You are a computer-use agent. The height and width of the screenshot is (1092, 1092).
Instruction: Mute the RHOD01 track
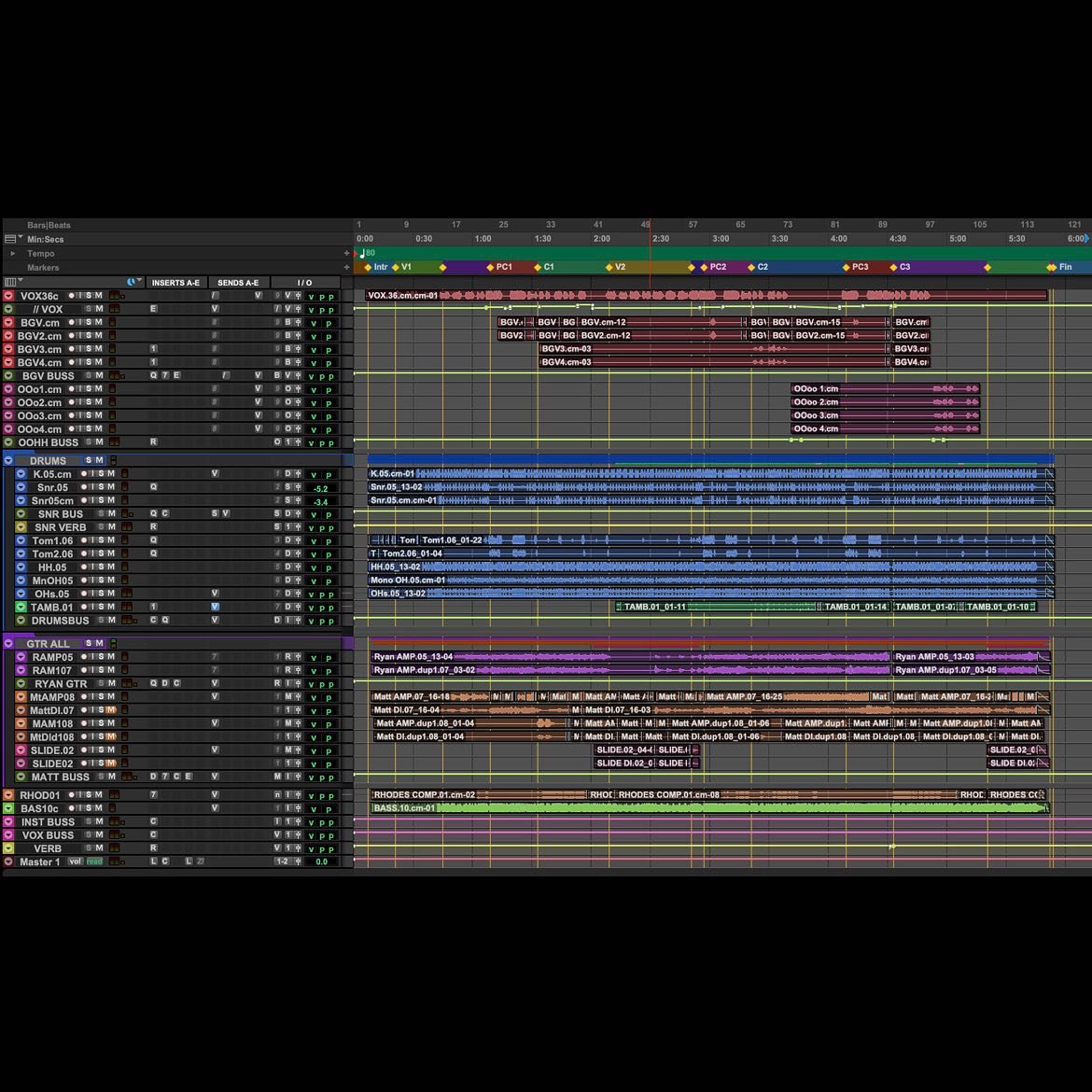pyautogui.click(x=99, y=794)
